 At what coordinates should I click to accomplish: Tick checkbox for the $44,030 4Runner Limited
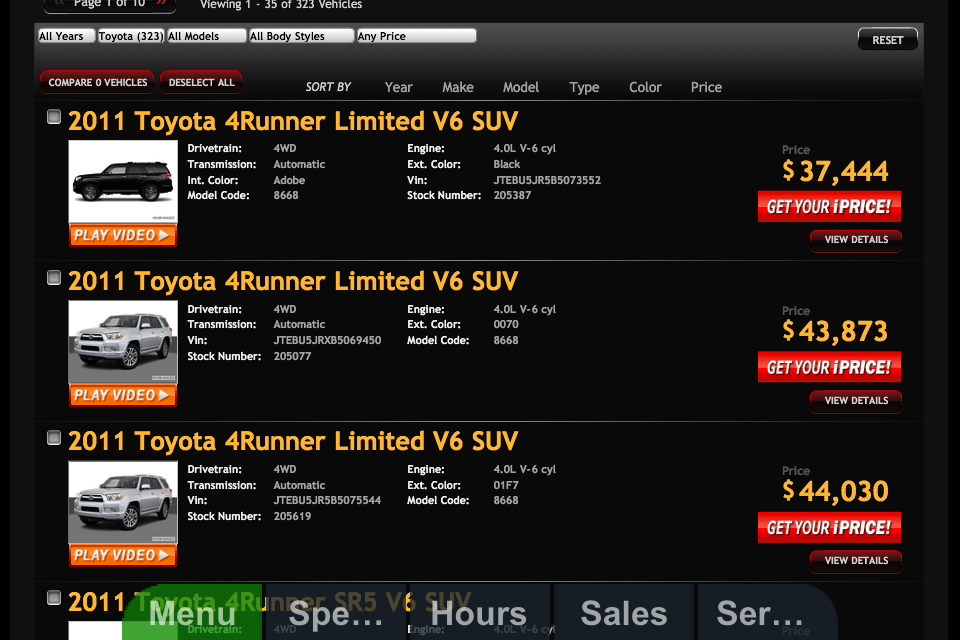coord(54,437)
